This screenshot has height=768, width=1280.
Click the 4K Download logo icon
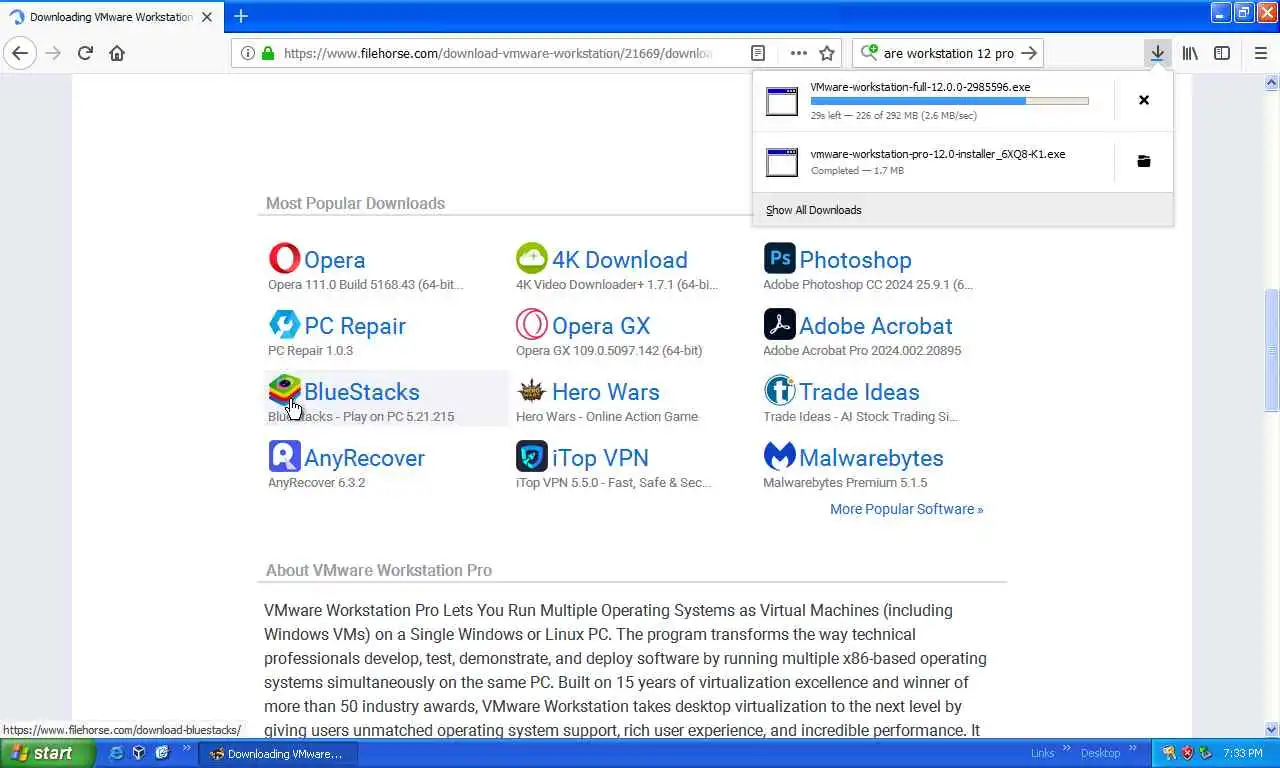pos(532,259)
